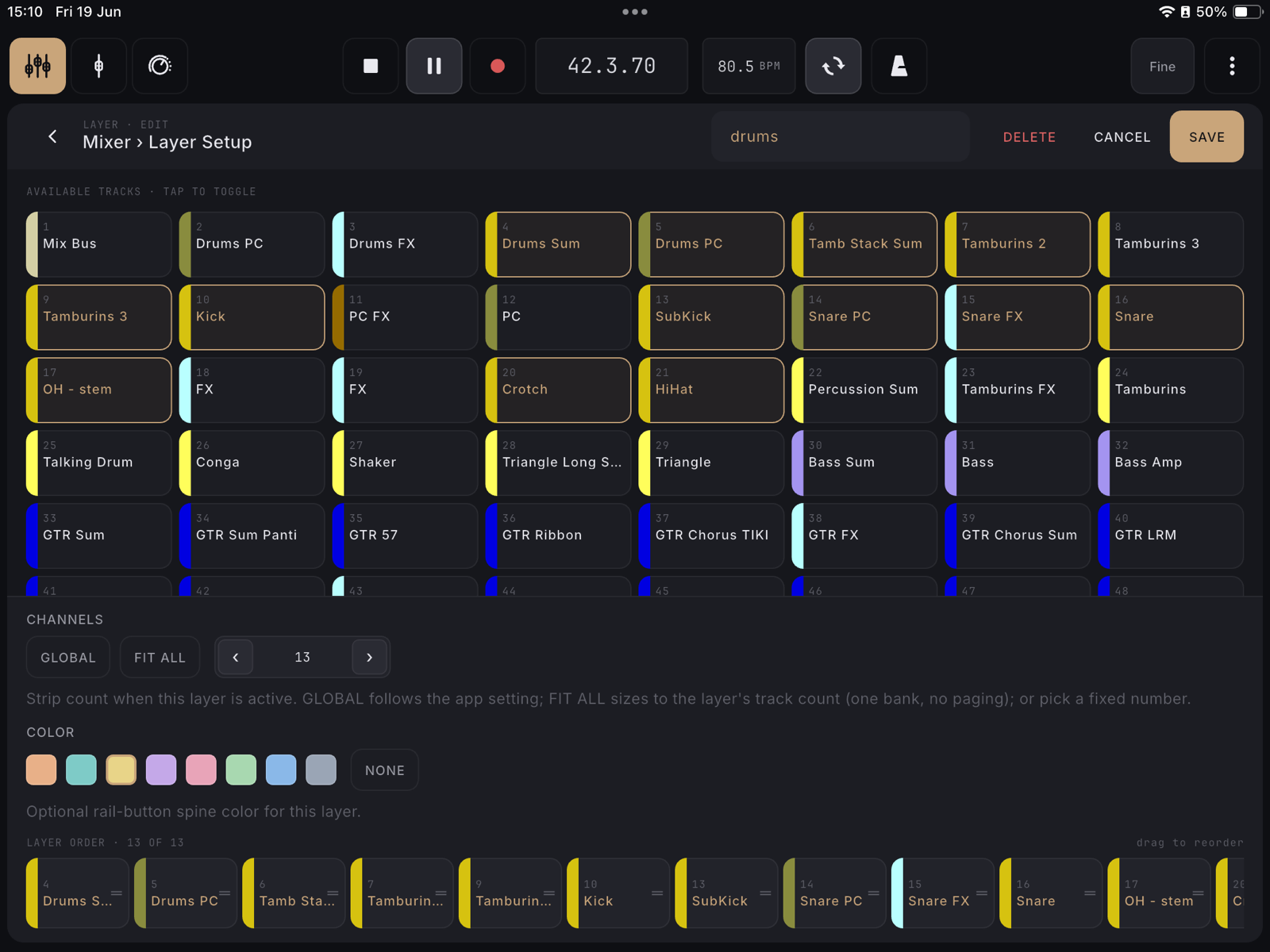Decrease channel count with left arrow
Image resolution: width=1270 pixels, height=952 pixels.
(236, 657)
